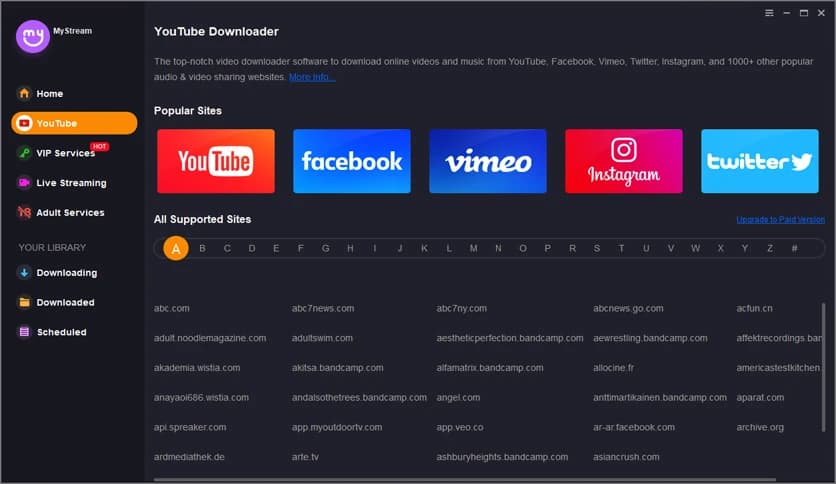The image size is (836, 484).
Task: Open ardmediathek.de site entry
Action: pyautogui.click(x=189, y=457)
